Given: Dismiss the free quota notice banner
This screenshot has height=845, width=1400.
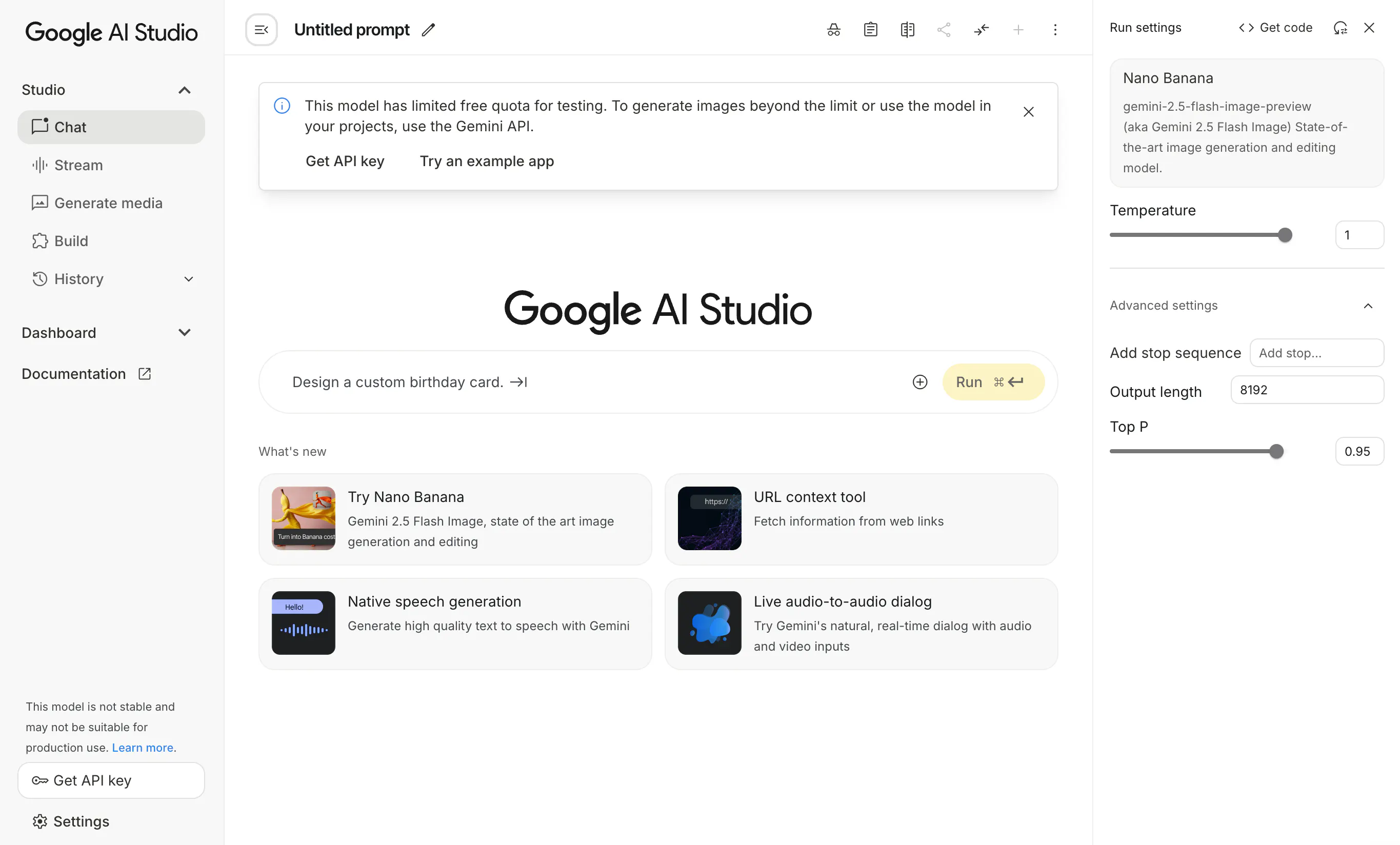Looking at the screenshot, I should click(x=1028, y=112).
